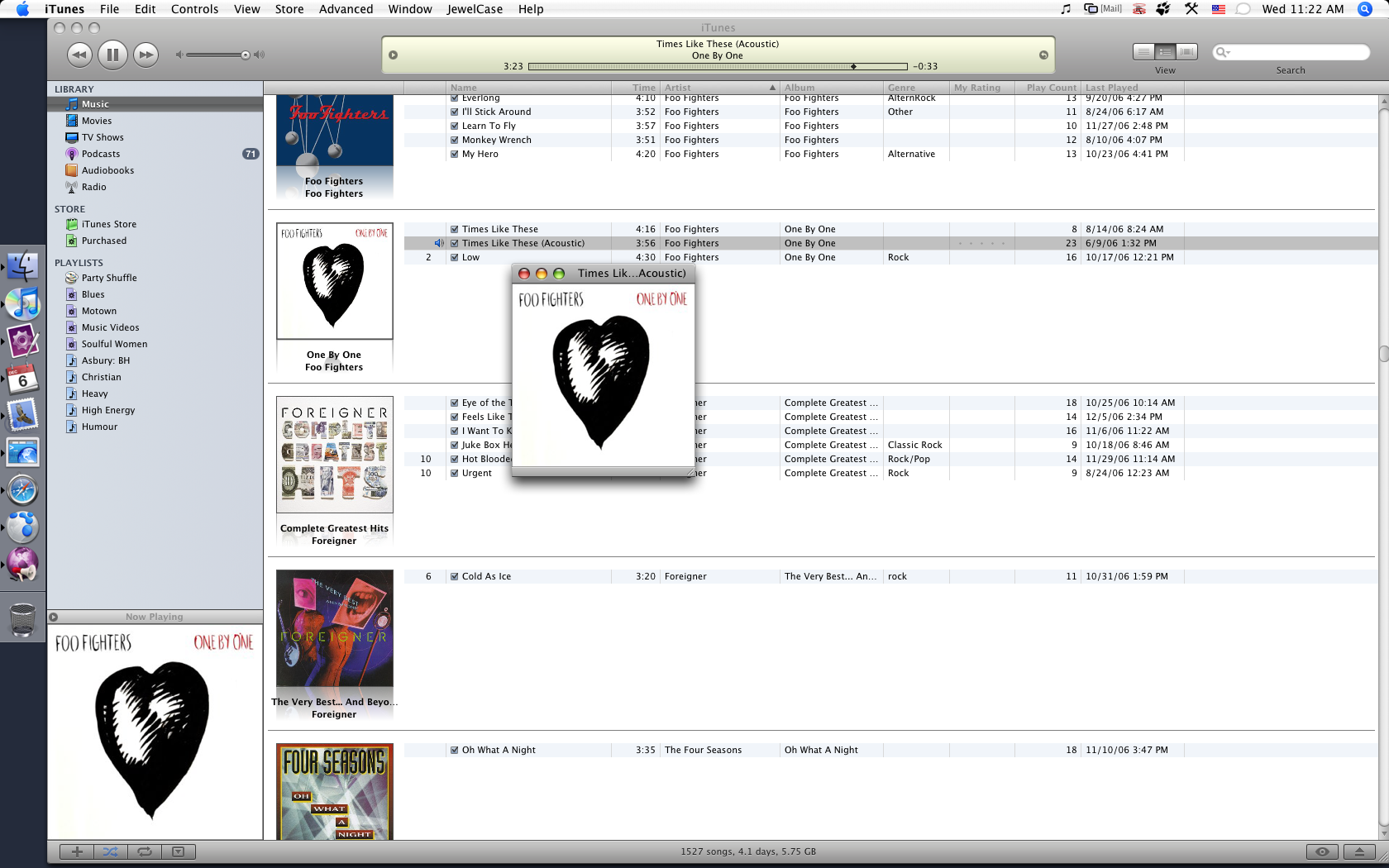Sort by the Genre column header
Screen dimensions: 1389x868
point(916,88)
